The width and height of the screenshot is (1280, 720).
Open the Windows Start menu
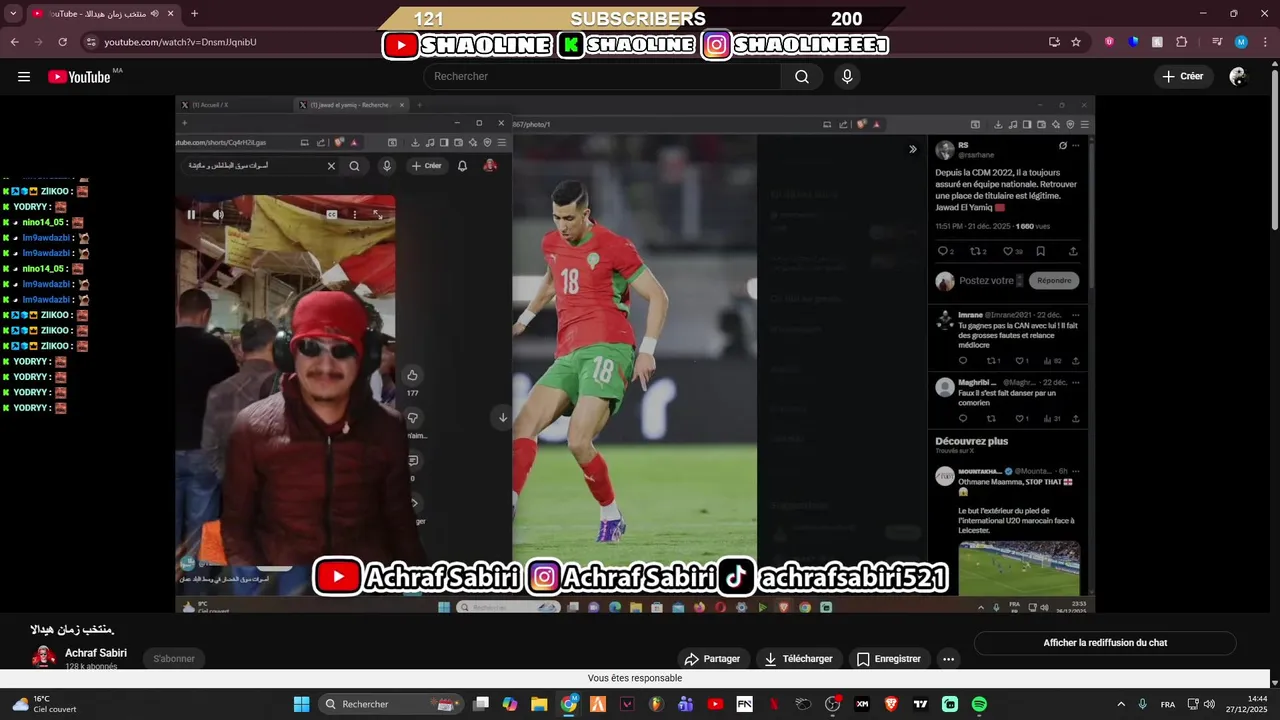pyautogui.click(x=301, y=704)
